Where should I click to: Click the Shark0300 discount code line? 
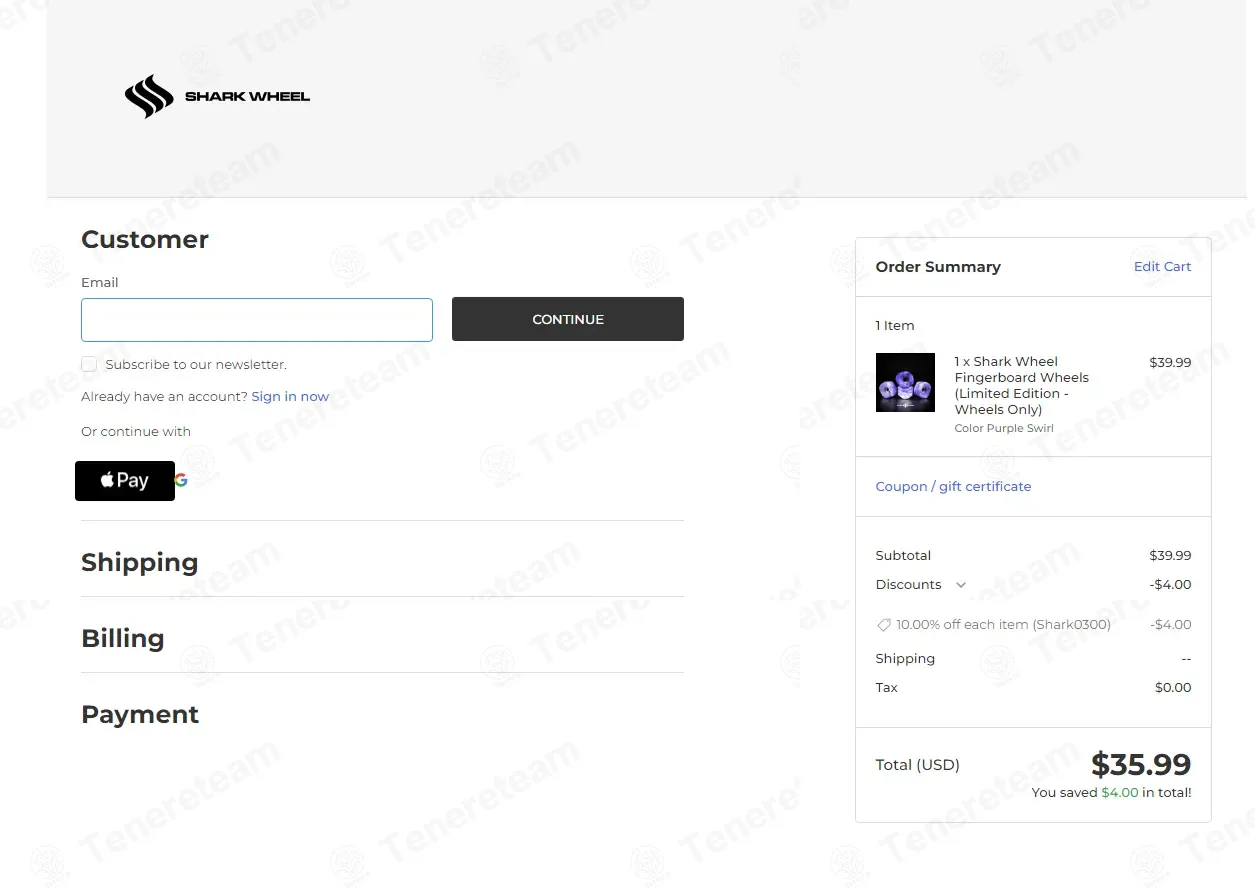click(x=1003, y=625)
